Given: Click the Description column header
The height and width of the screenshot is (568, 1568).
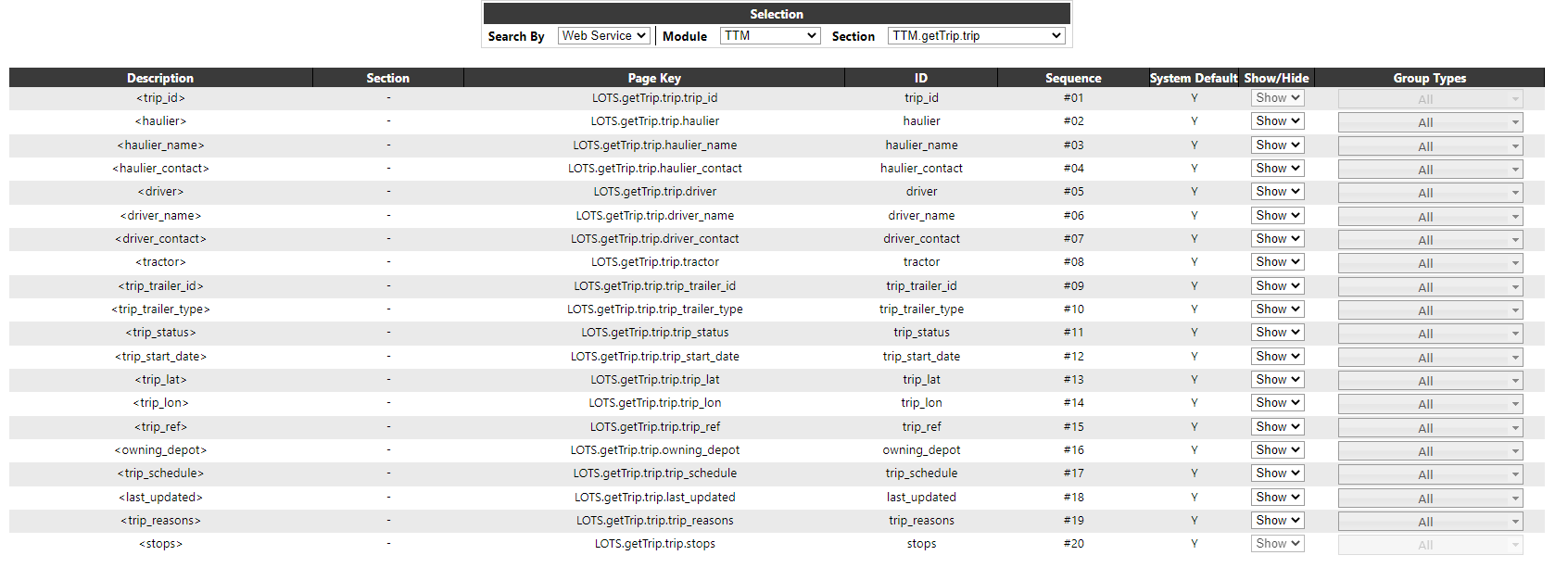Looking at the screenshot, I should [160, 78].
